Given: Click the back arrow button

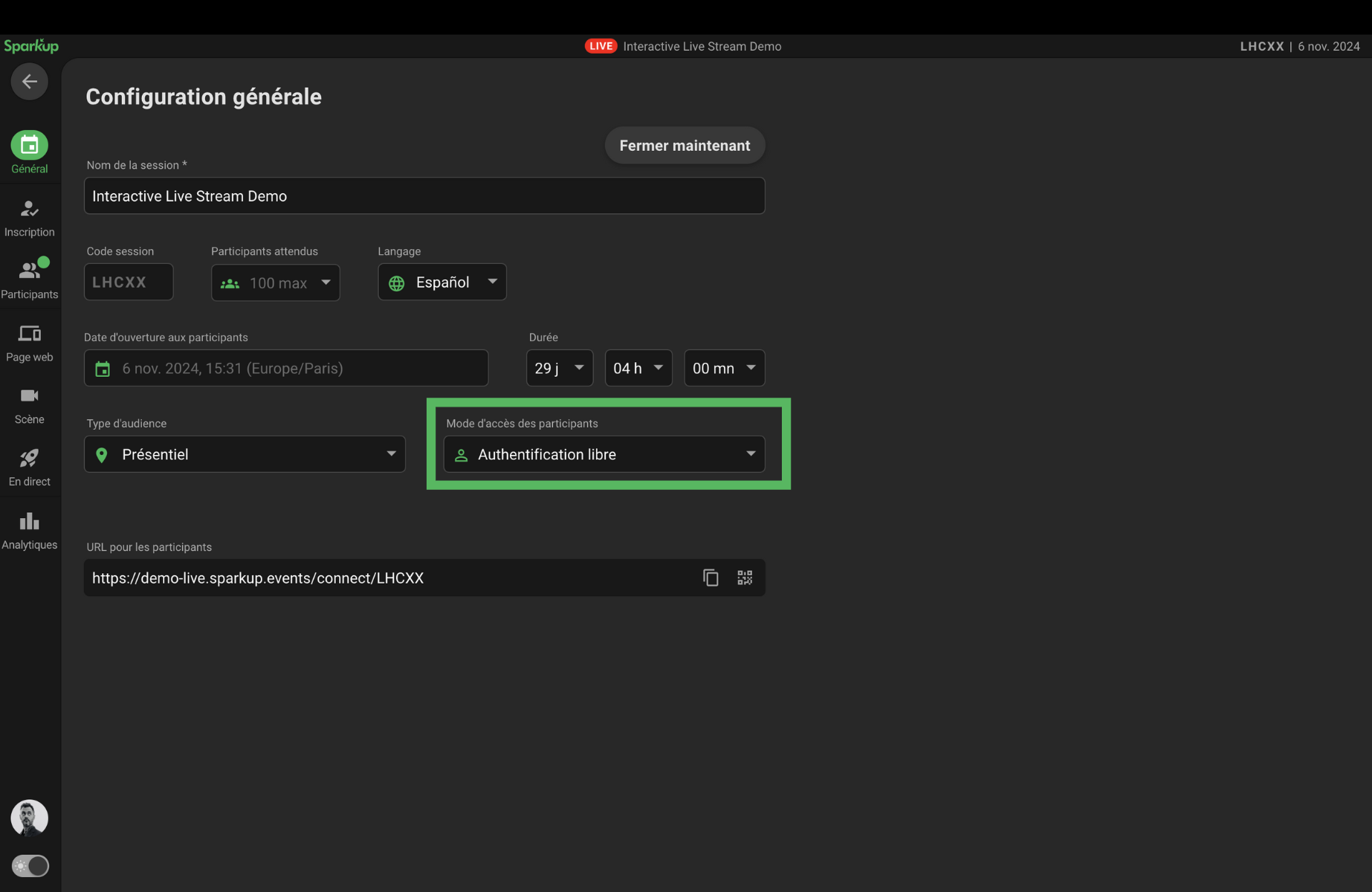Looking at the screenshot, I should [x=29, y=82].
